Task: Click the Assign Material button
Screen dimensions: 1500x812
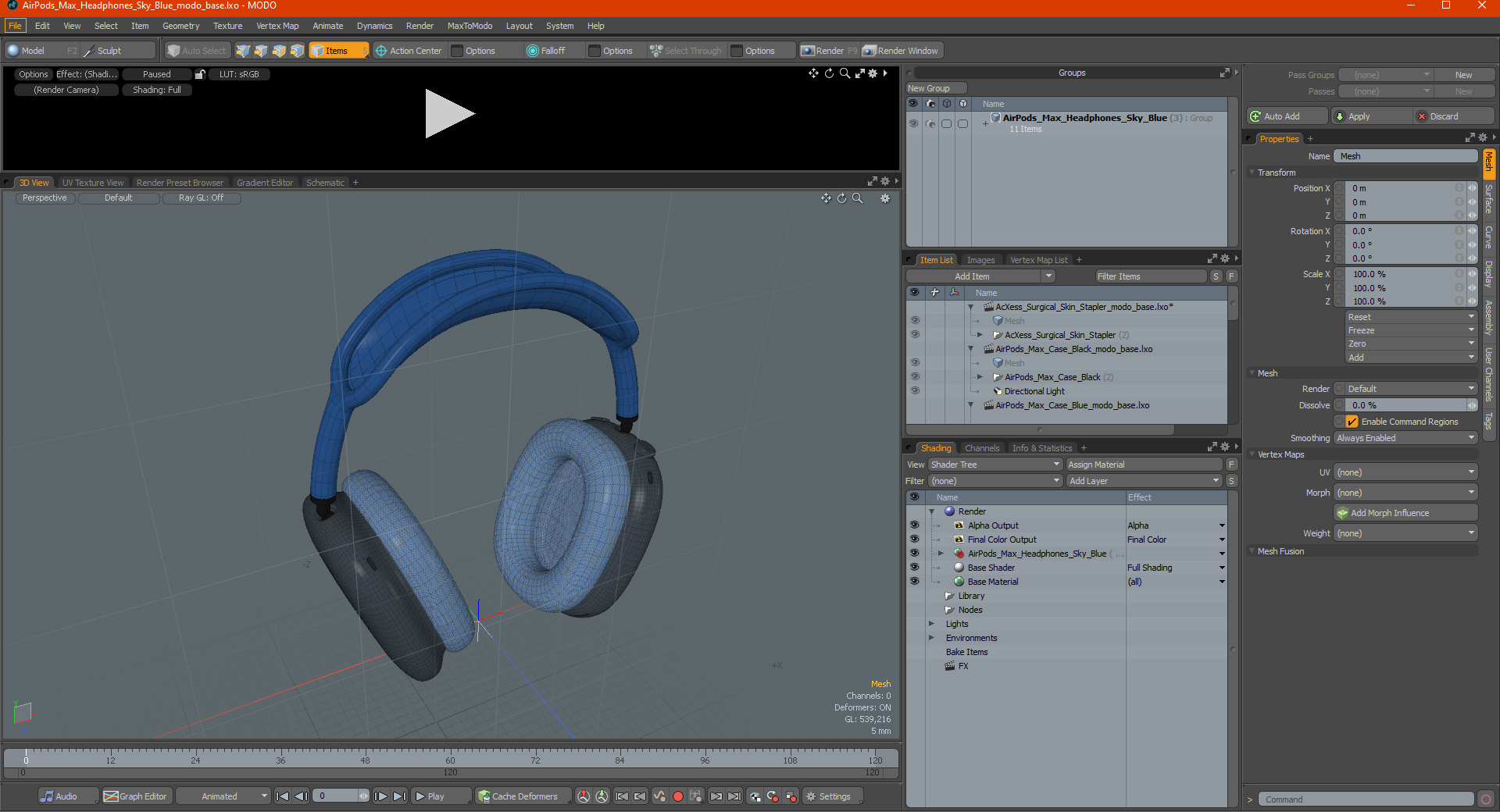Action: coord(1145,465)
